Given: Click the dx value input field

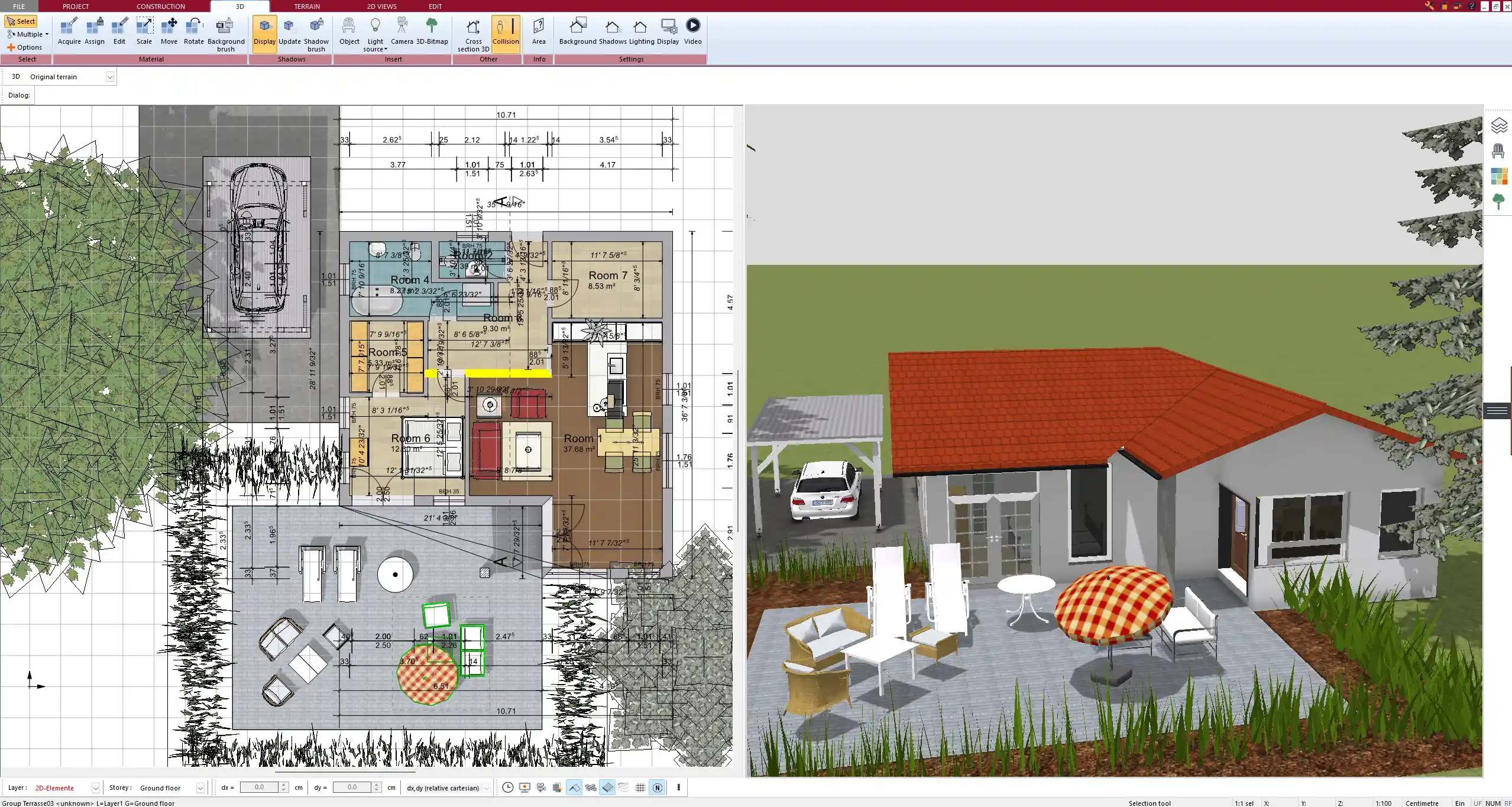Looking at the screenshot, I should coord(260,787).
